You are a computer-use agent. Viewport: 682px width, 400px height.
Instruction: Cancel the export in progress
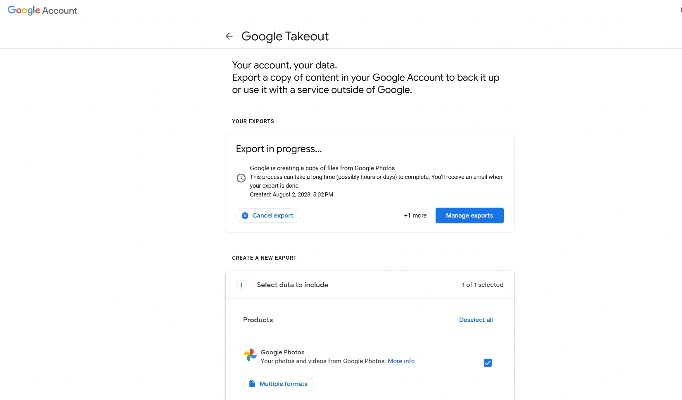tap(268, 215)
